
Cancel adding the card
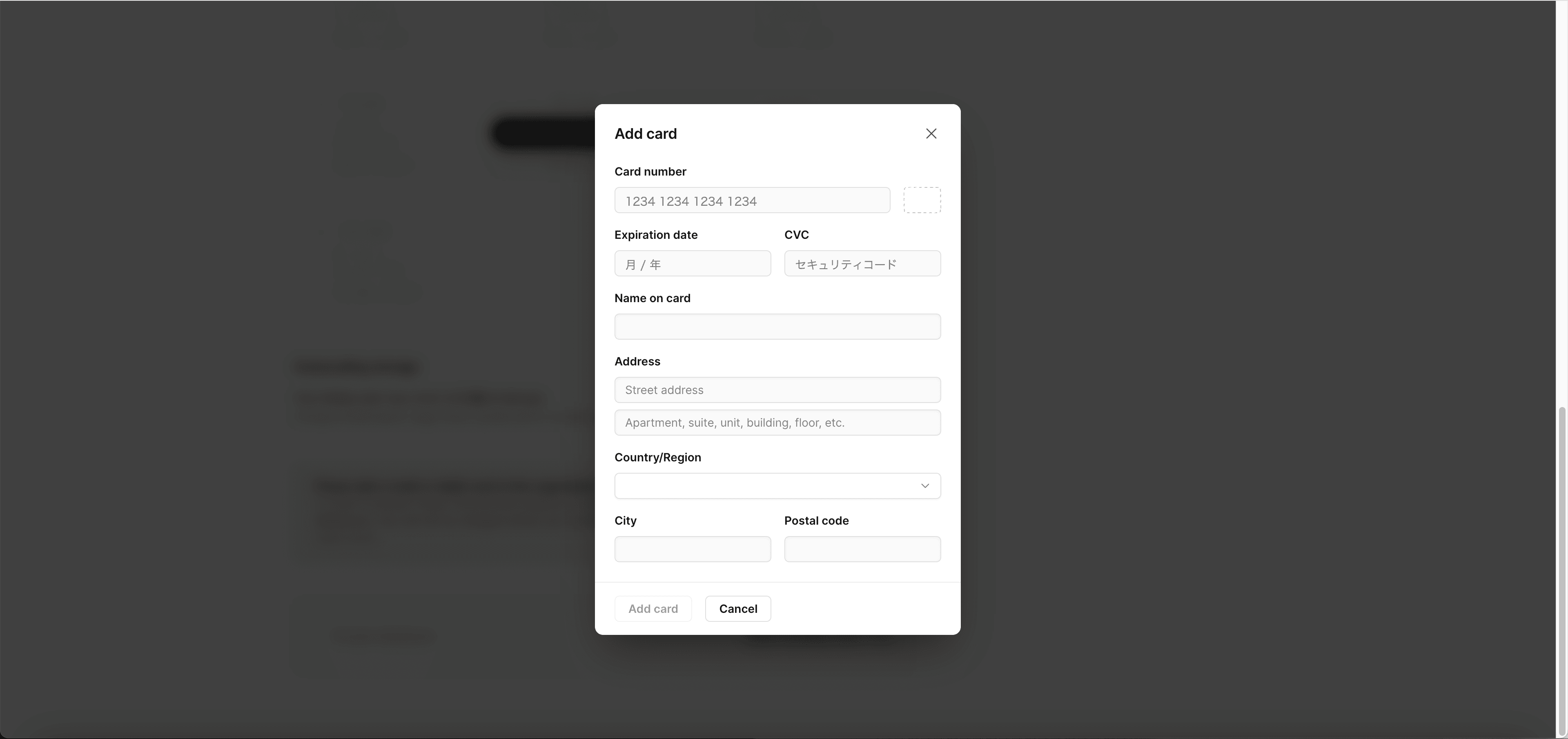(738, 609)
